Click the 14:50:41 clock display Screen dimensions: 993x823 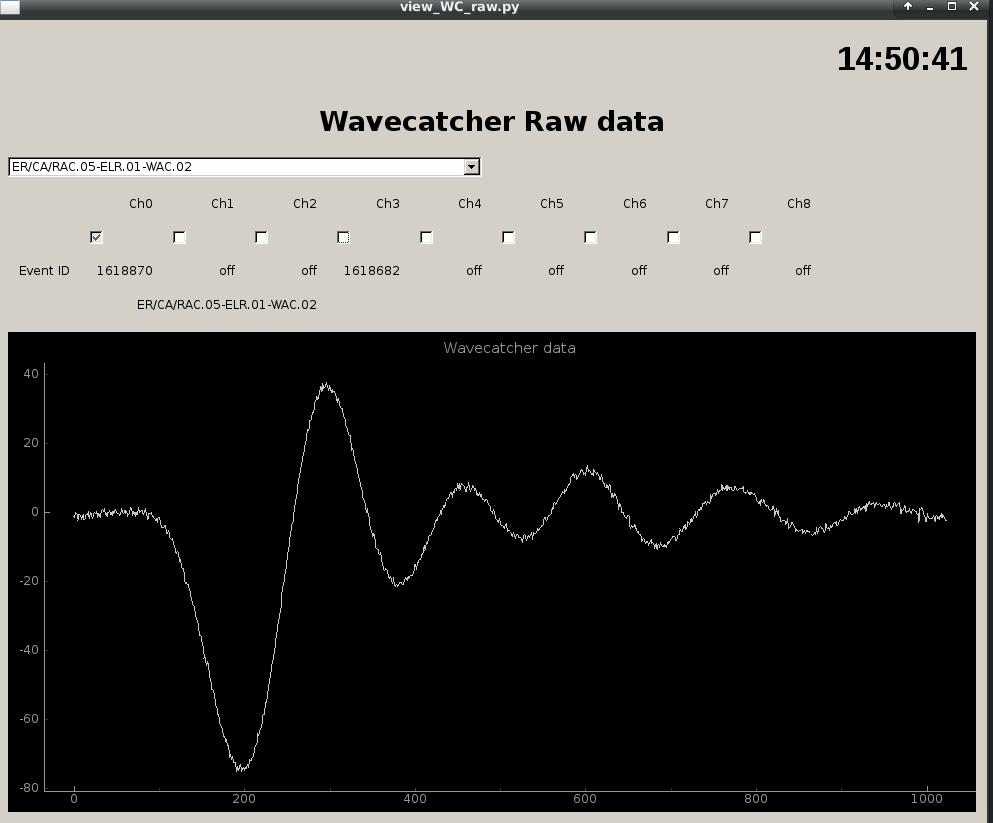[901, 59]
